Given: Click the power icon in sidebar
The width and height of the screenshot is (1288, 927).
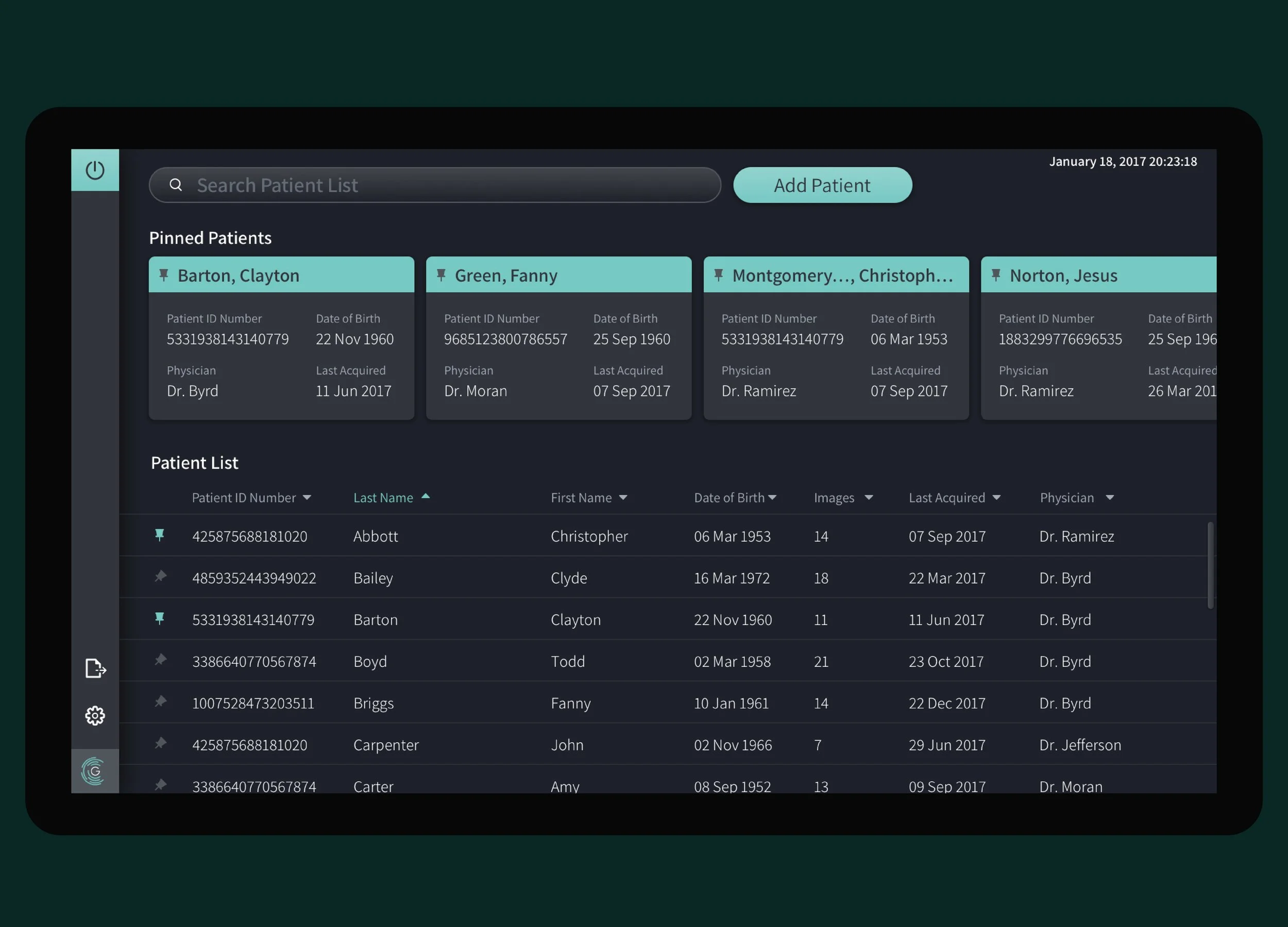Looking at the screenshot, I should coord(95,170).
